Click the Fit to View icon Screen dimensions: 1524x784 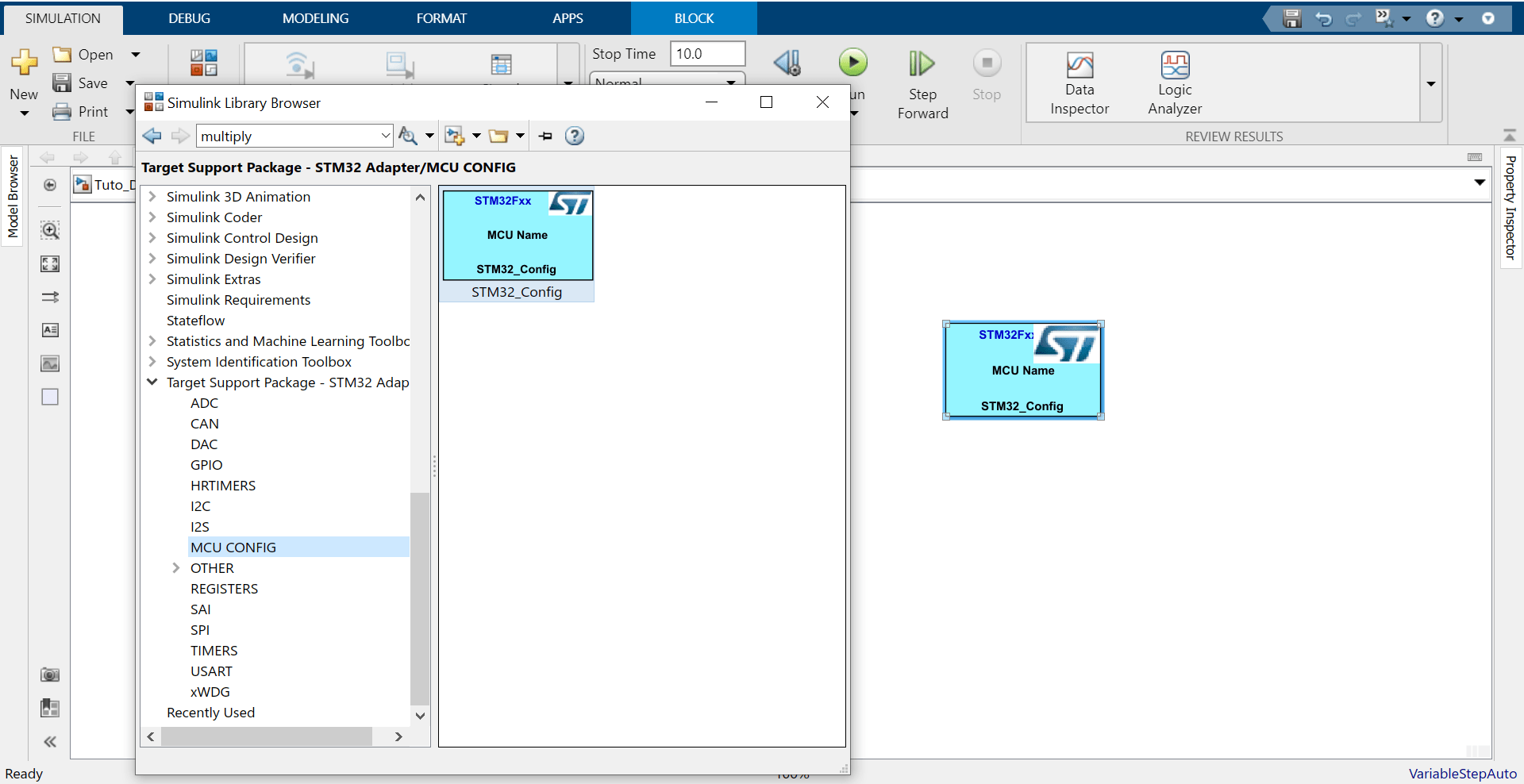click(50, 263)
